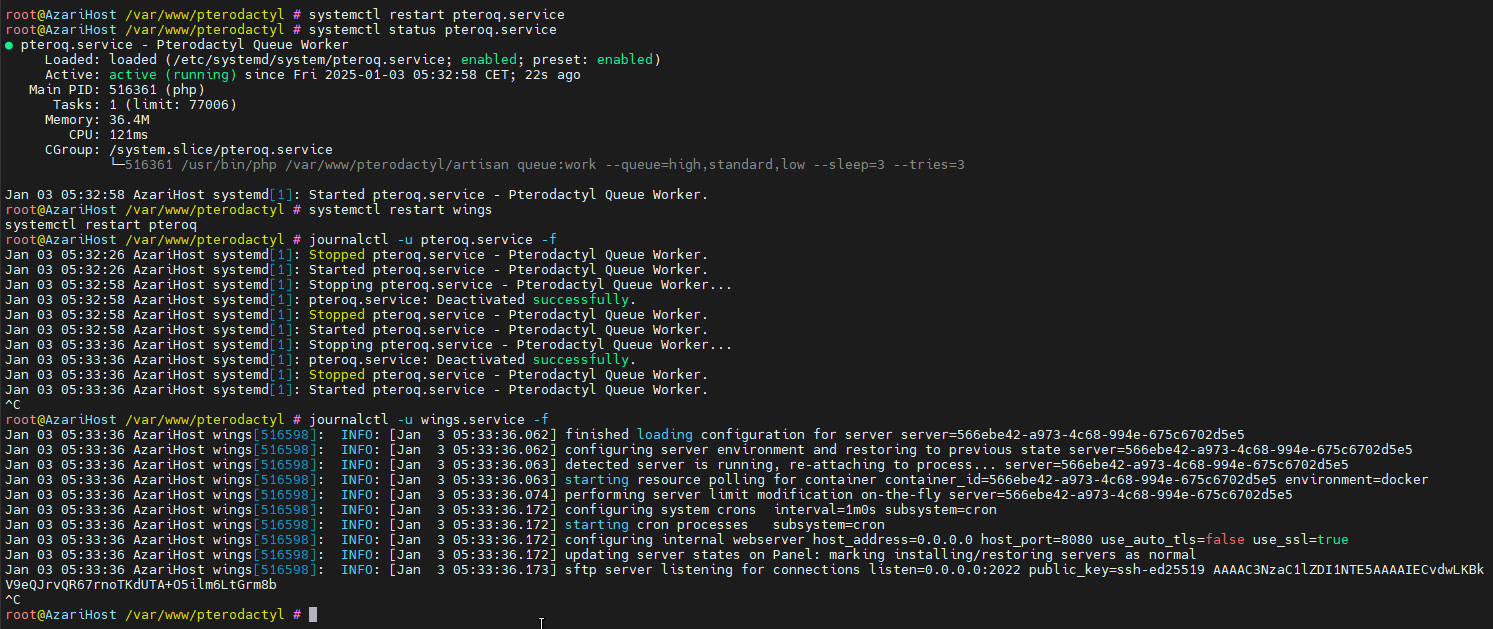Viewport: 1493px width, 629px height.
Task: Select the CGroup path '/system.slice/pteroq.service'
Action: click(x=221, y=150)
